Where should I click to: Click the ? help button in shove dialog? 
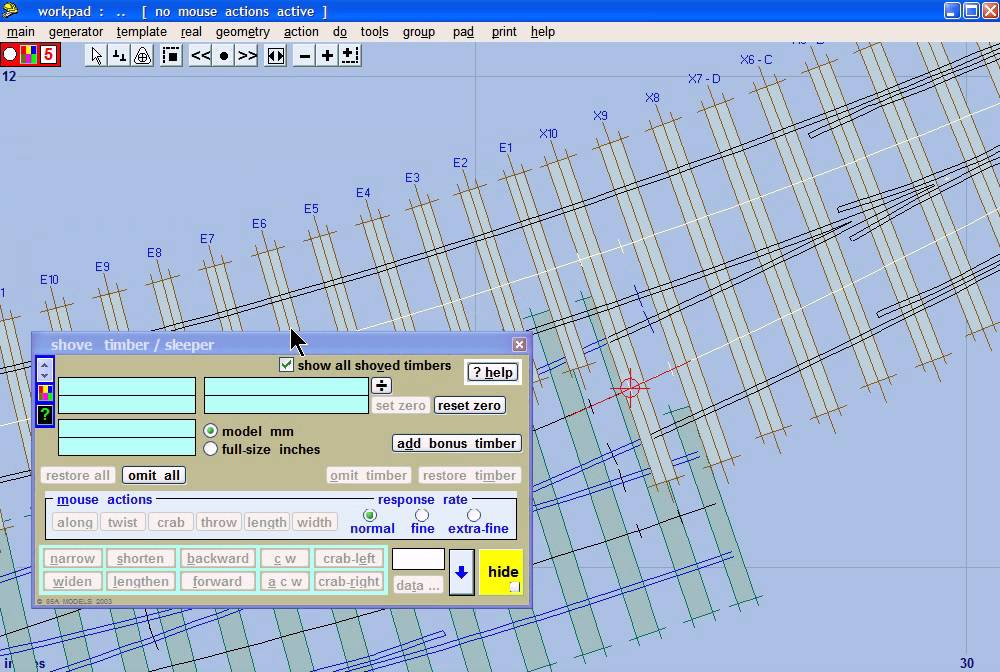(493, 372)
